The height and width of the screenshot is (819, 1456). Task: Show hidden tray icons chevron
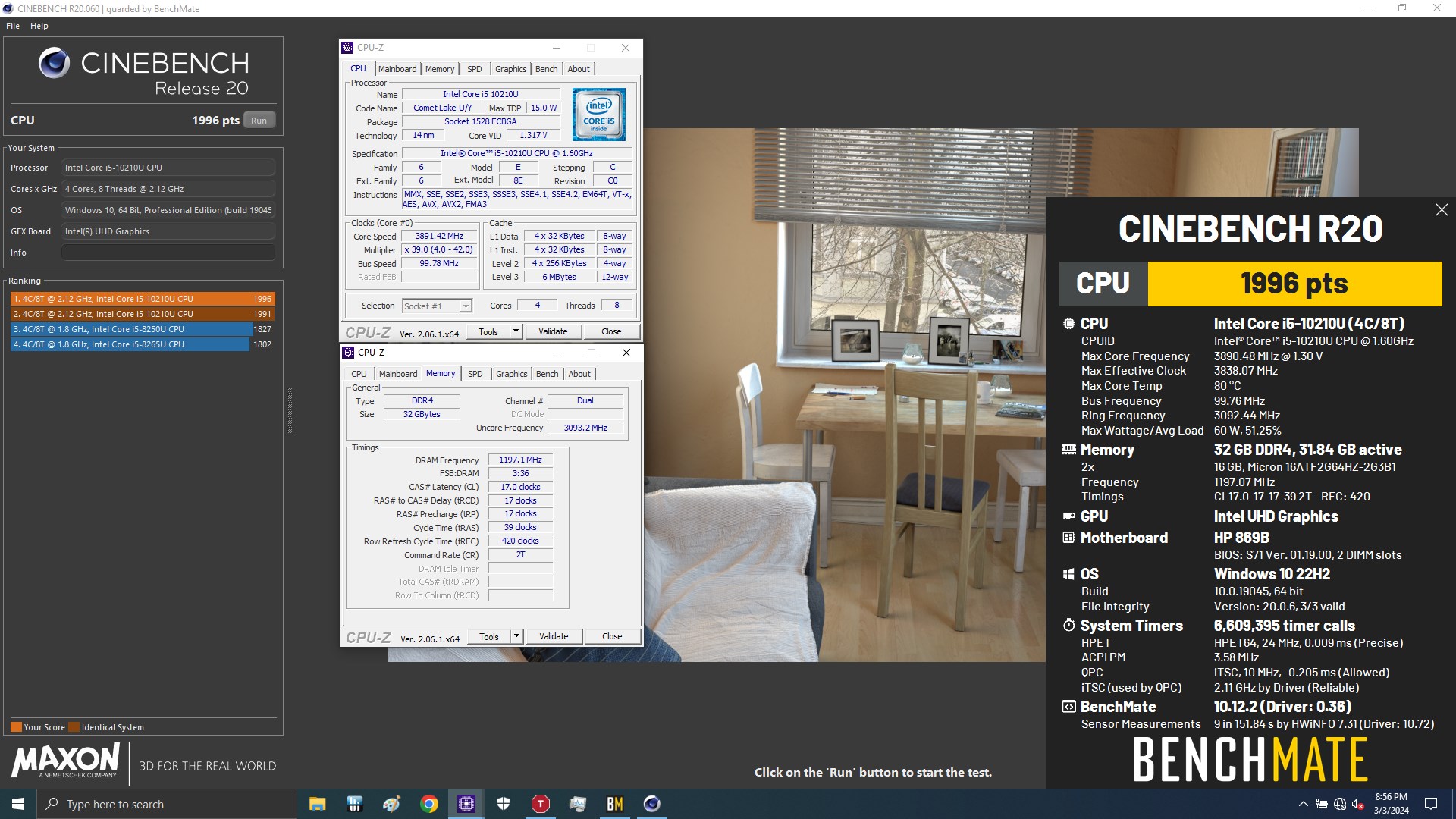(1303, 804)
